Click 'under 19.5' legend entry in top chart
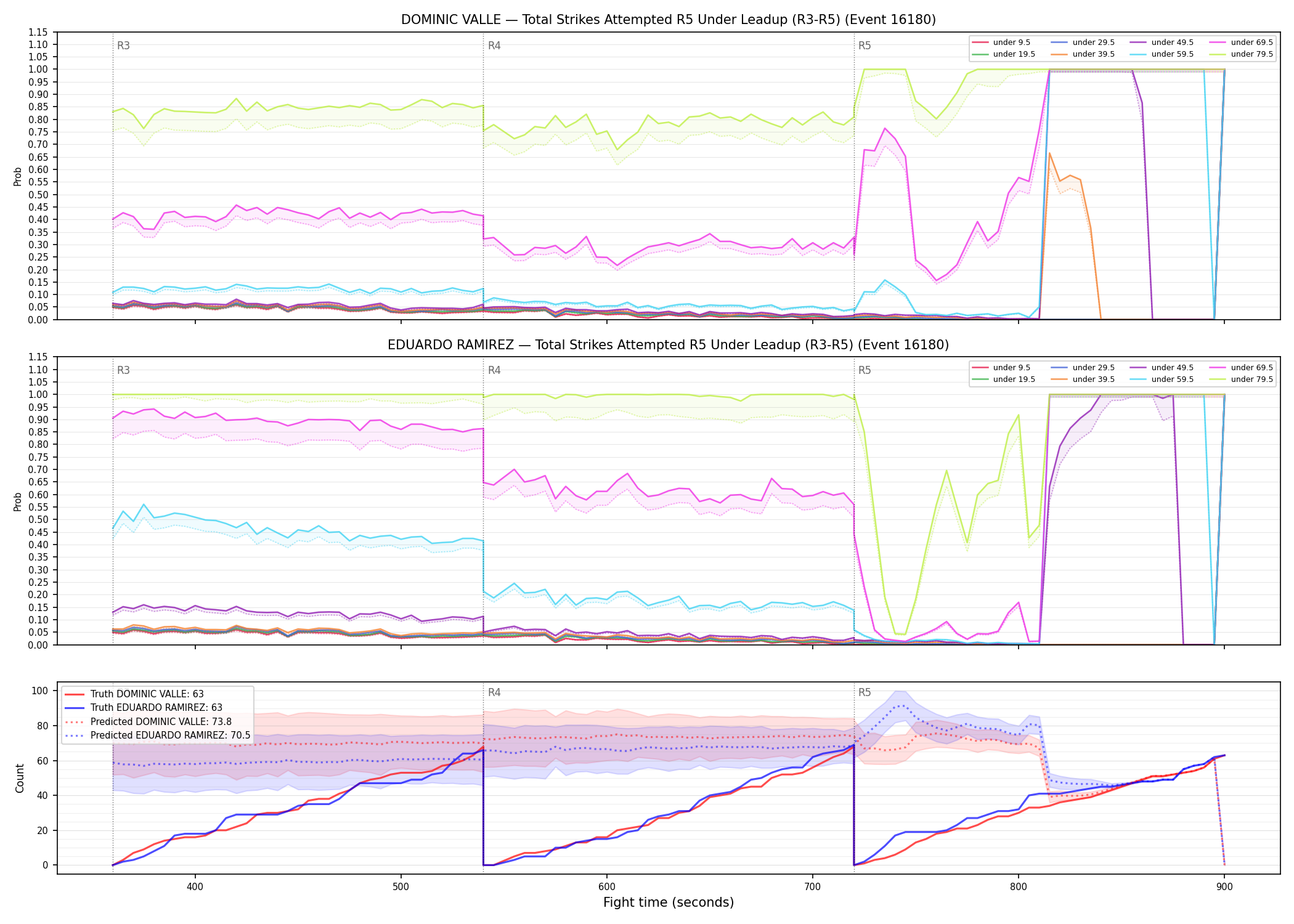The width and height of the screenshot is (1294, 924). (1003, 54)
